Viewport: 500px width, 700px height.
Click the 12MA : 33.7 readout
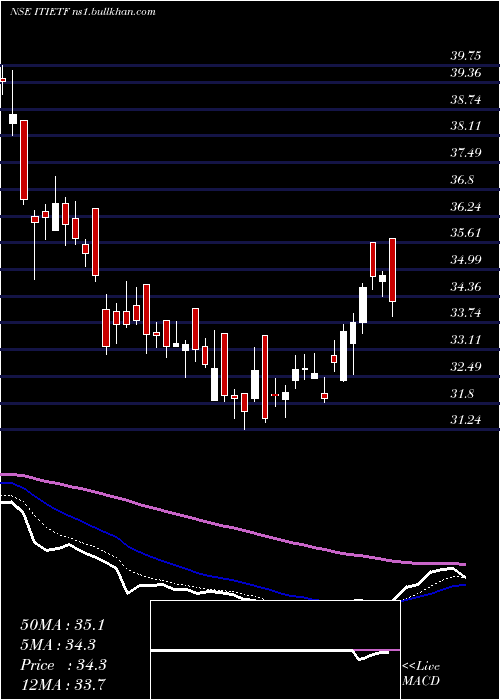point(62,684)
